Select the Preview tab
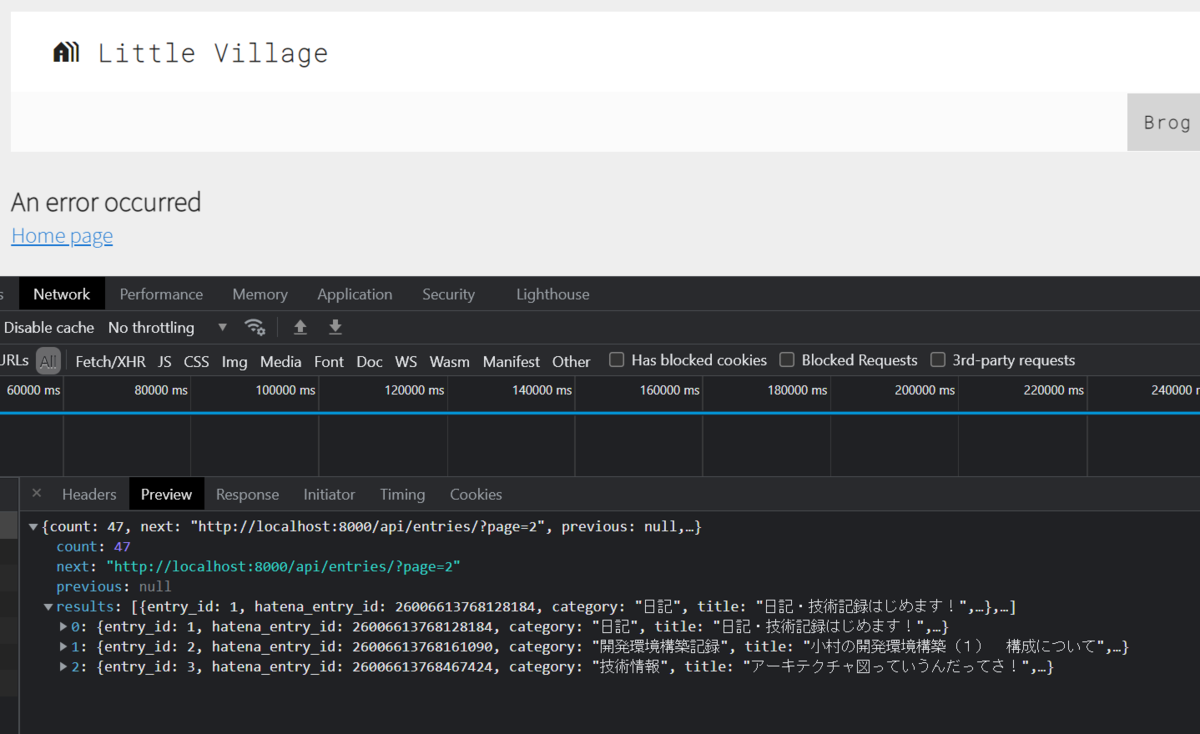 [167, 494]
